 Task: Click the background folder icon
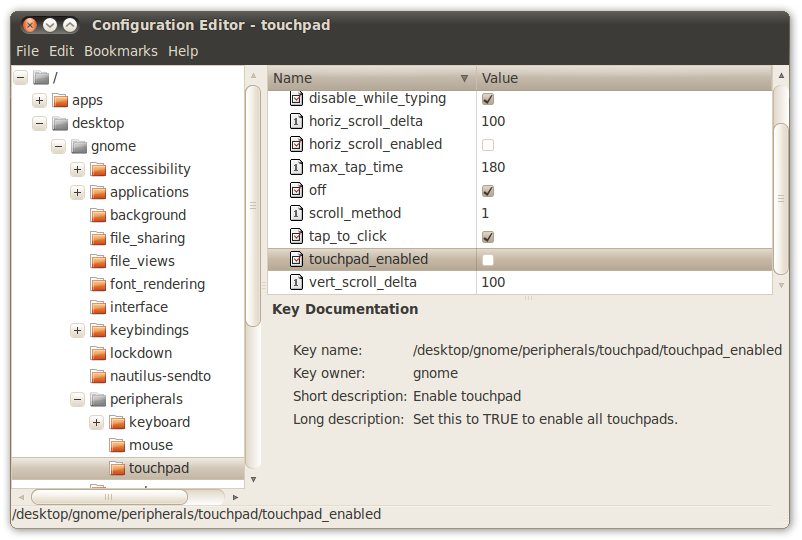(x=98, y=215)
